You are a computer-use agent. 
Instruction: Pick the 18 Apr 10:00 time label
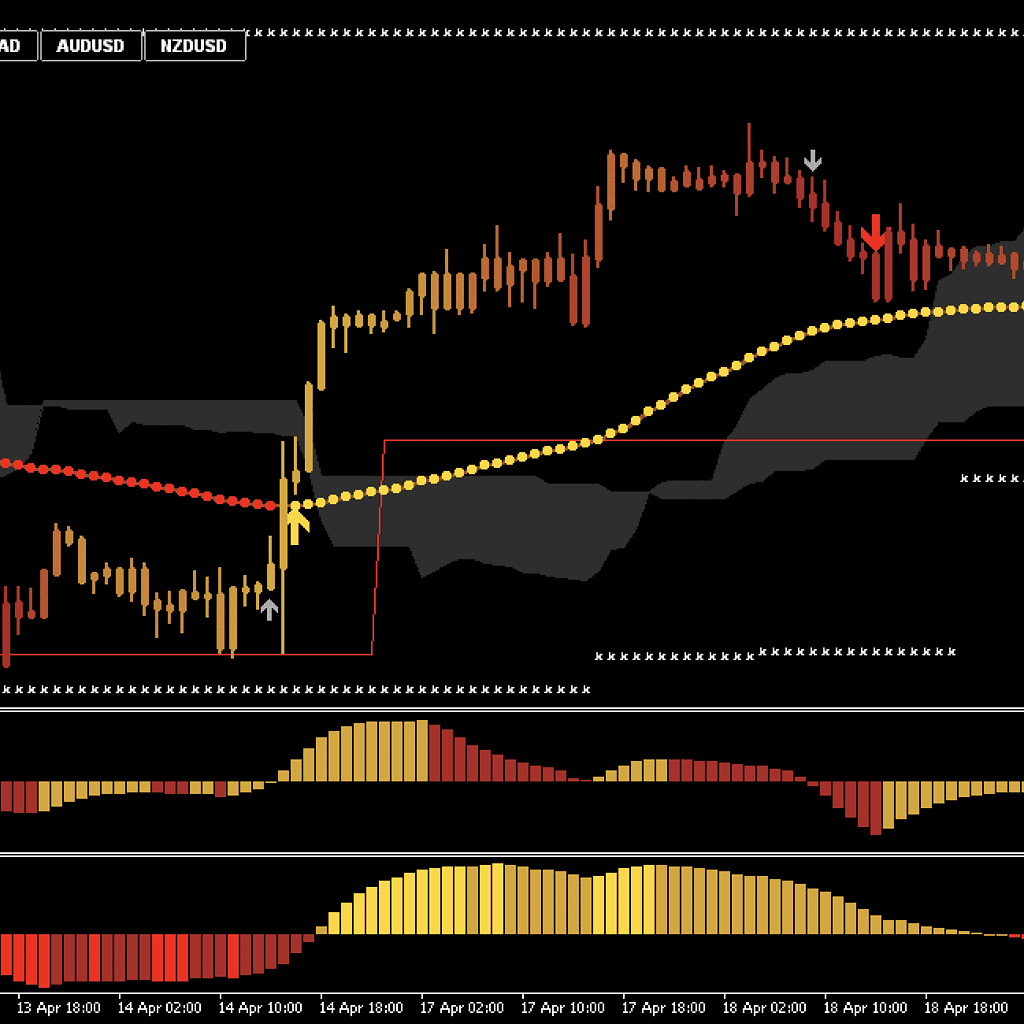(x=865, y=1007)
